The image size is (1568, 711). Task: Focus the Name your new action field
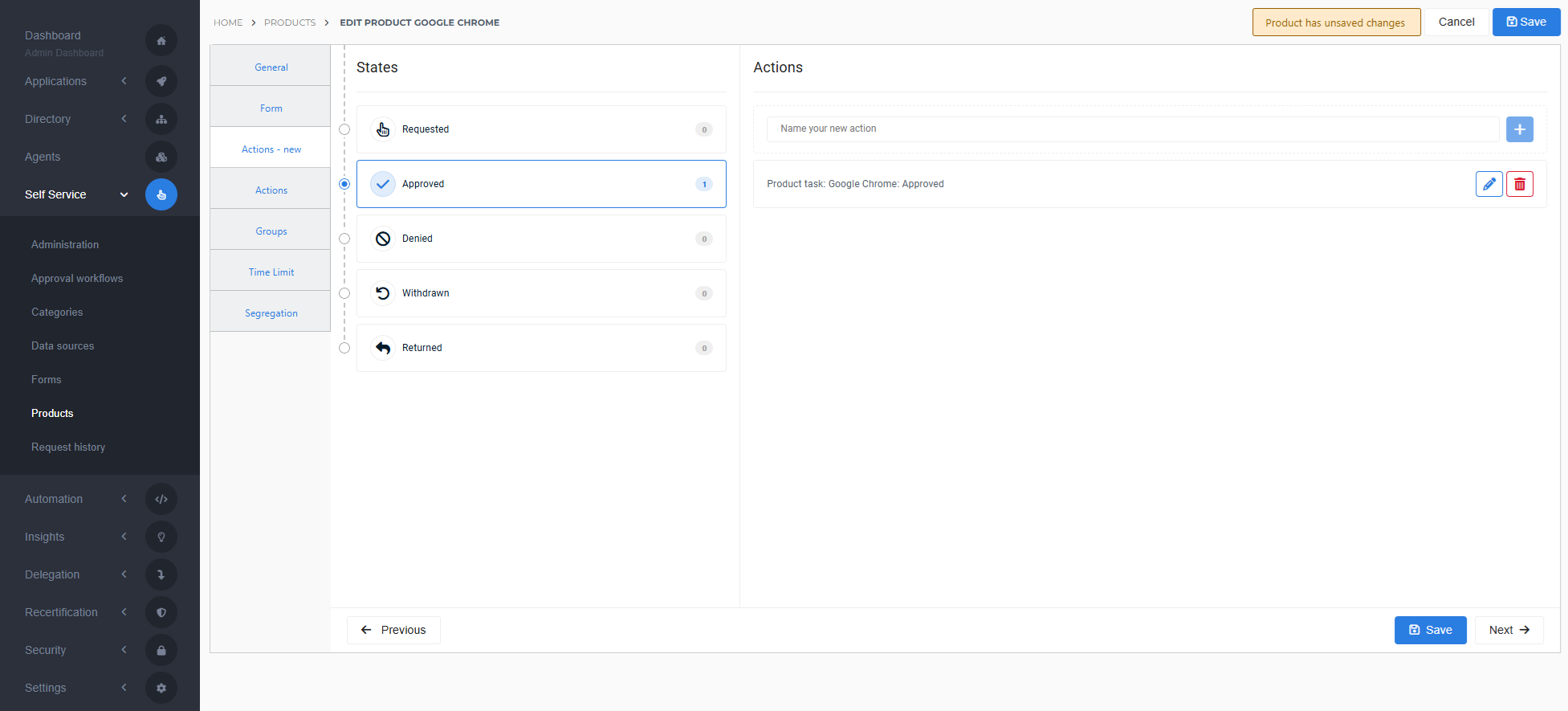tap(1132, 129)
